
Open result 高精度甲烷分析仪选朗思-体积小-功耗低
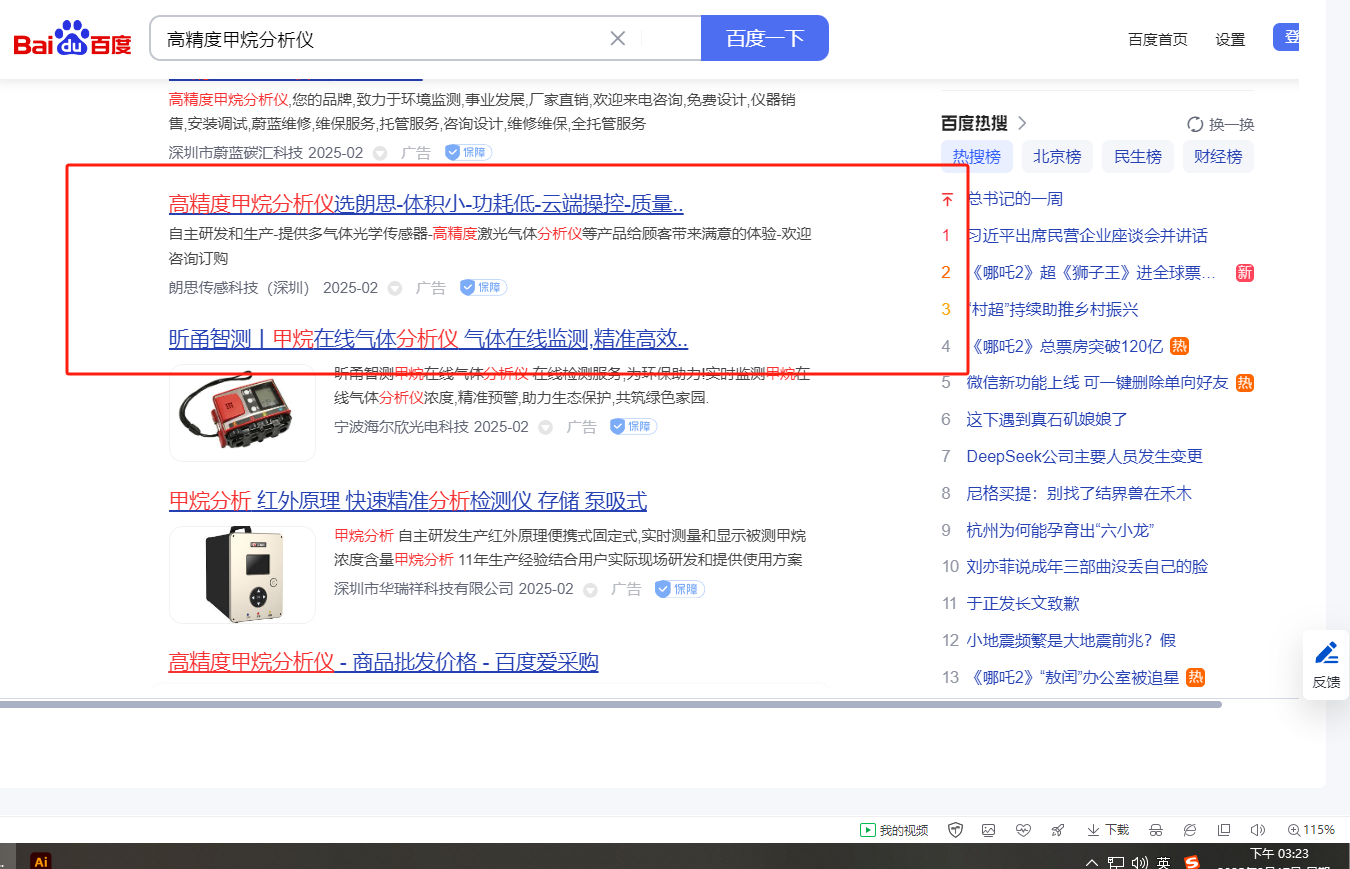(426, 204)
